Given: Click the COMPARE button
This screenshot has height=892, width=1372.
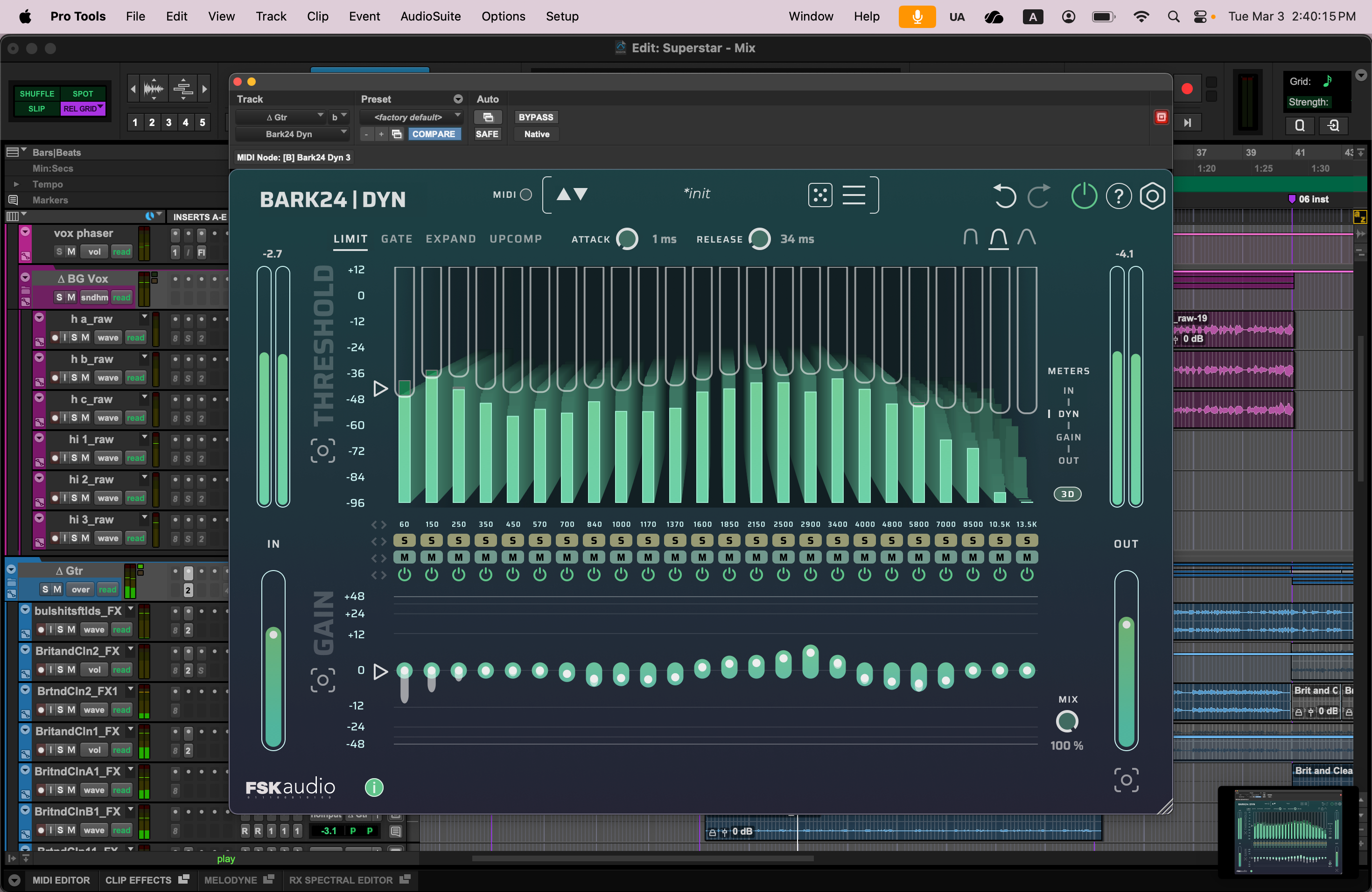Looking at the screenshot, I should tap(434, 134).
